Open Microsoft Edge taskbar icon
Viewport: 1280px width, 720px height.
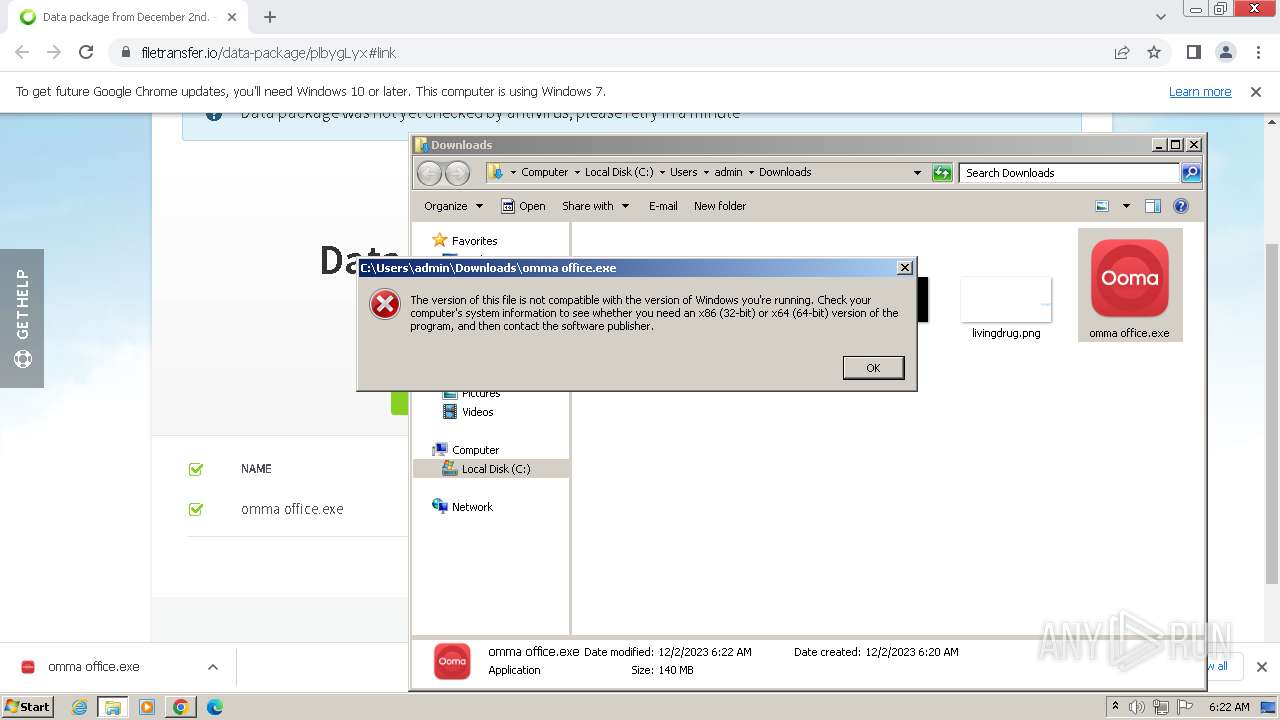215,707
